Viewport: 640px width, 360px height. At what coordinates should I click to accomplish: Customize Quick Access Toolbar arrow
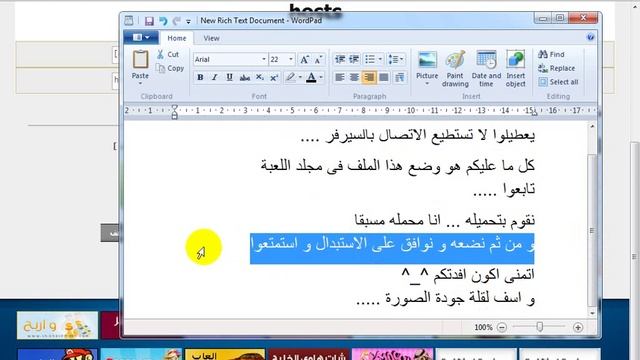(188, 21)
